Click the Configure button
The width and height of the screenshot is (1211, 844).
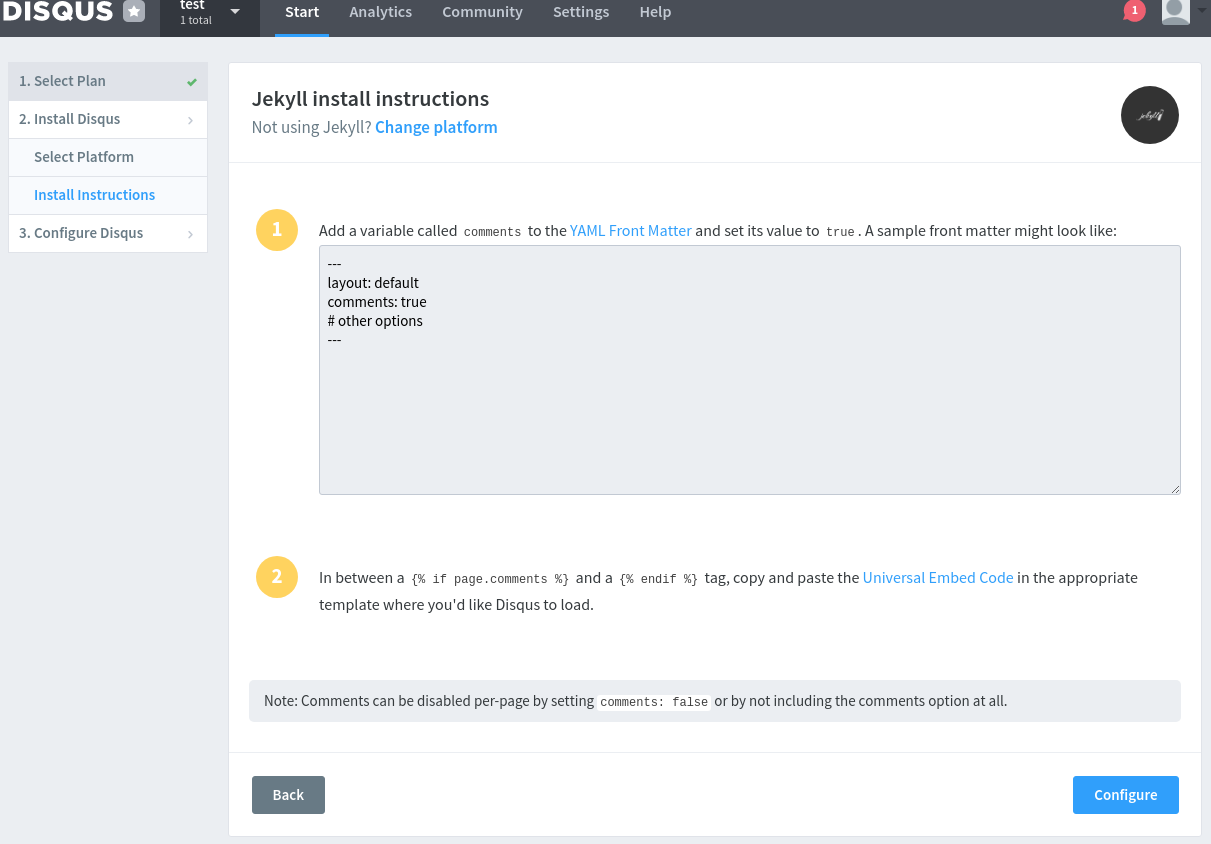(x=1126, y=795)
